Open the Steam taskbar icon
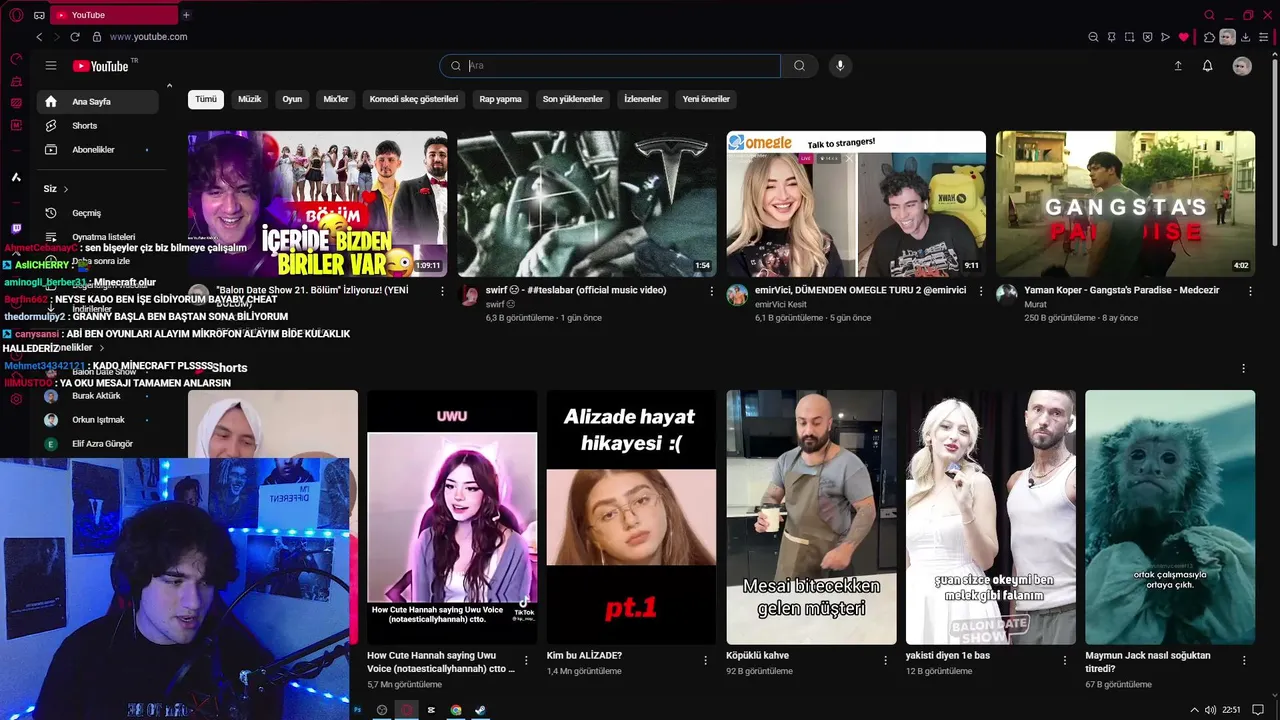Viewport: 1280px width, 720px height. [480, 710]
